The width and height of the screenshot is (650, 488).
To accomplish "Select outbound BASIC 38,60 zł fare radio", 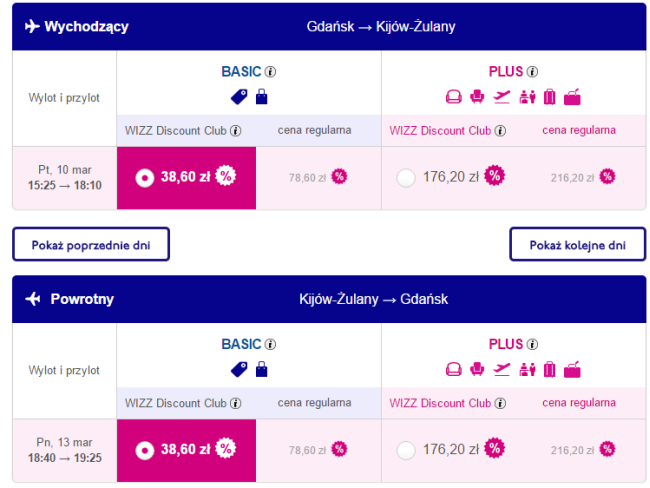I will pos(144,178).
